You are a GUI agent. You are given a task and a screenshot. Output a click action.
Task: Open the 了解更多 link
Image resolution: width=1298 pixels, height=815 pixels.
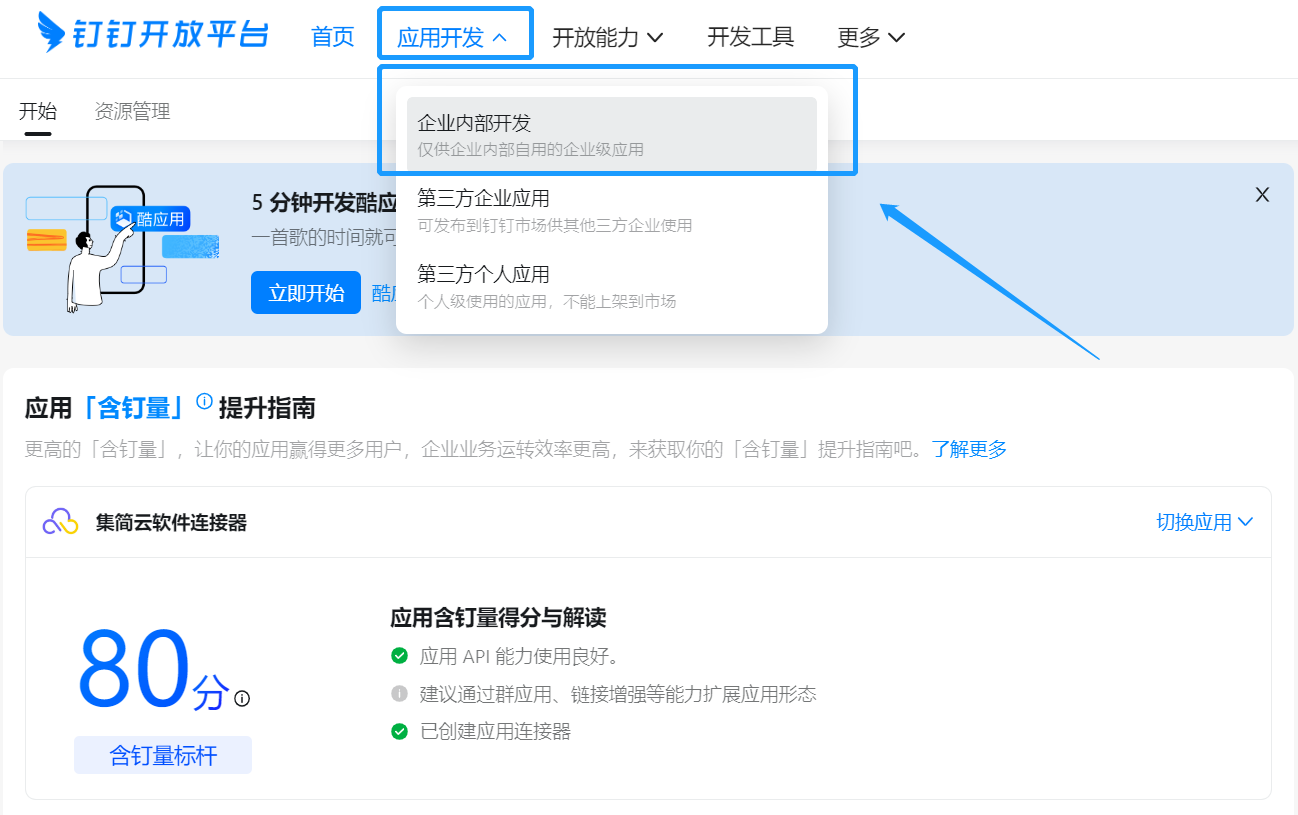tap(969, 449)
